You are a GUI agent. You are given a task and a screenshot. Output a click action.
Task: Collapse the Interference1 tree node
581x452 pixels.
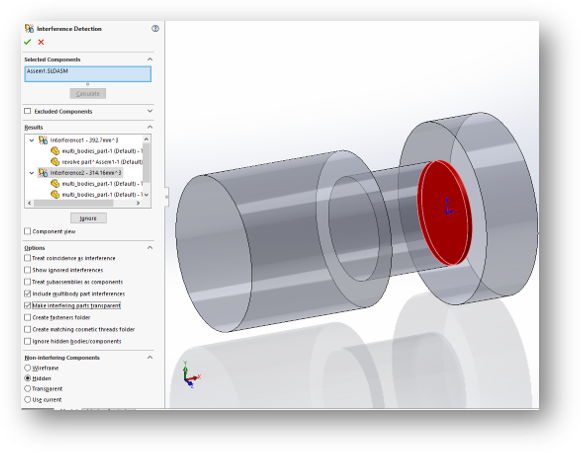pos(32,140)
